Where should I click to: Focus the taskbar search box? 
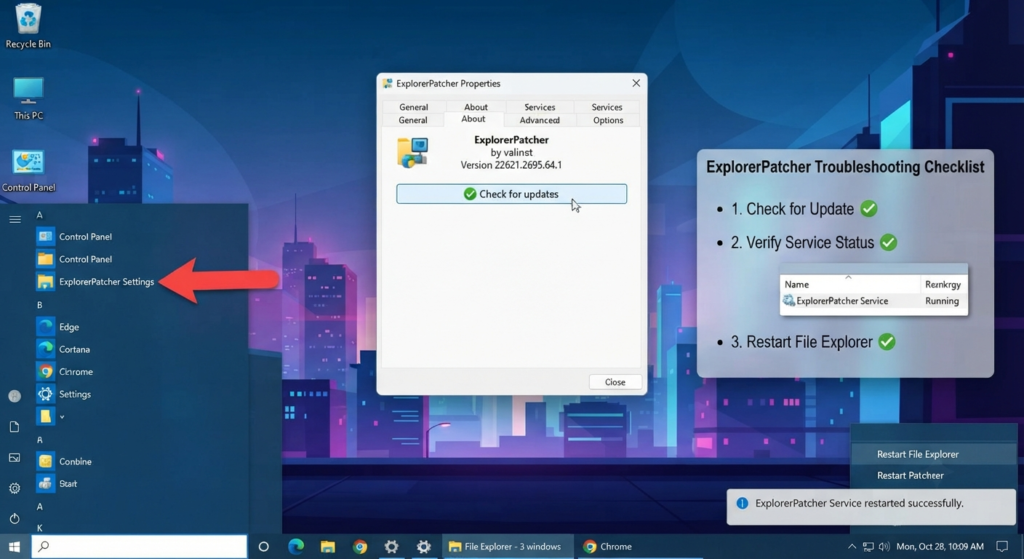click(x=139, y=546)
